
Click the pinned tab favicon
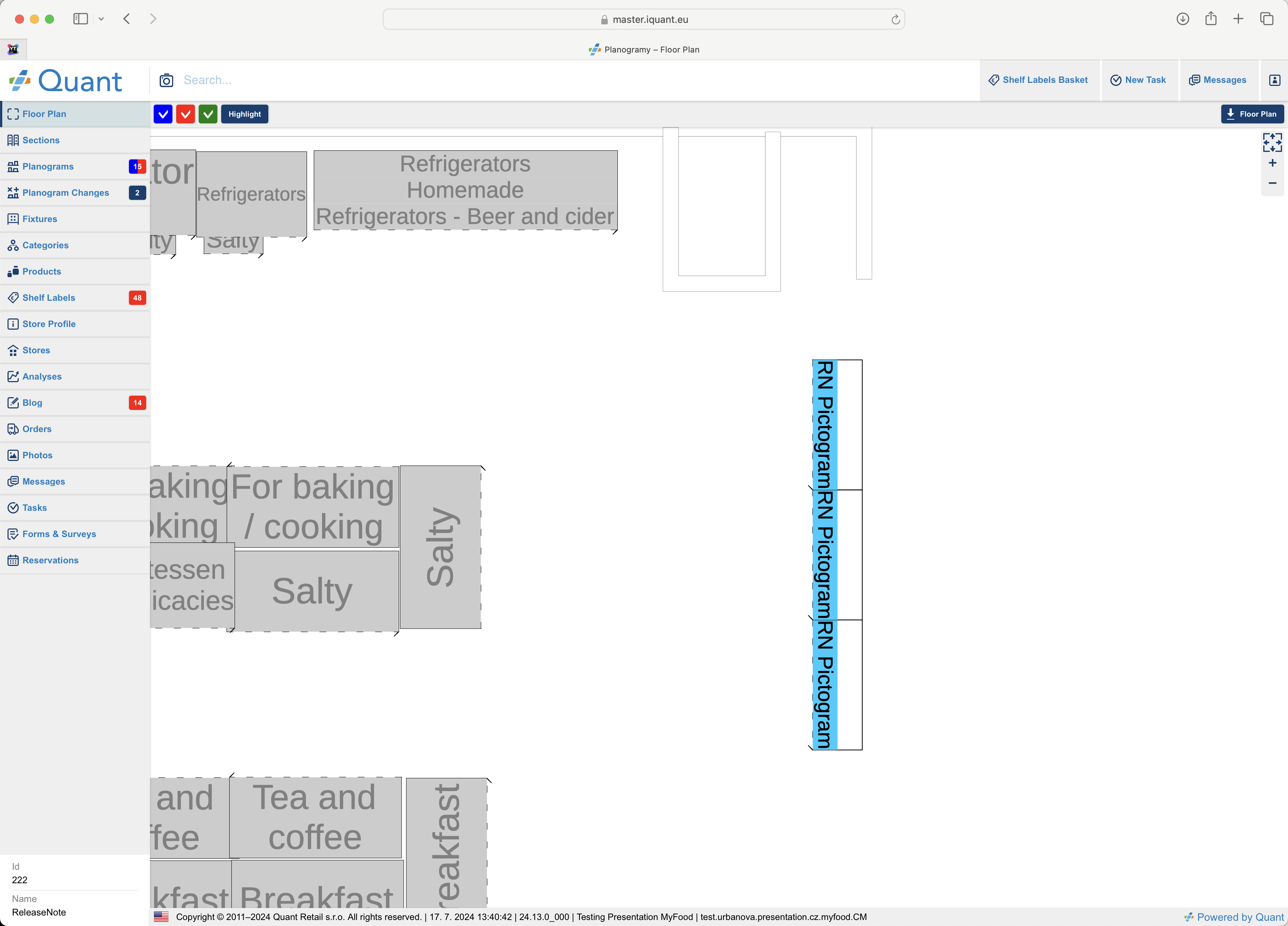(x=13, y=50)
